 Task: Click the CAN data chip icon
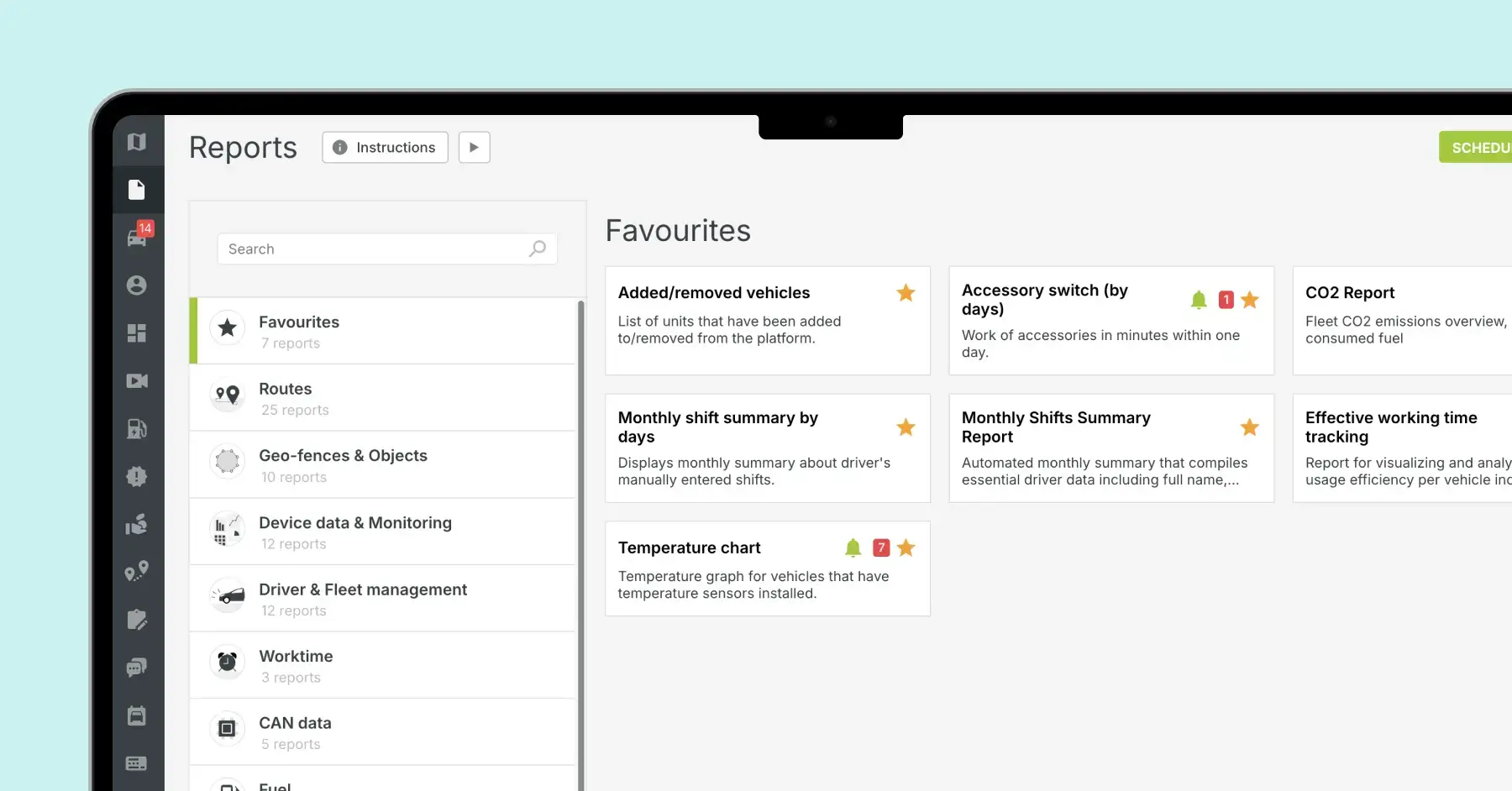point(227,729)
